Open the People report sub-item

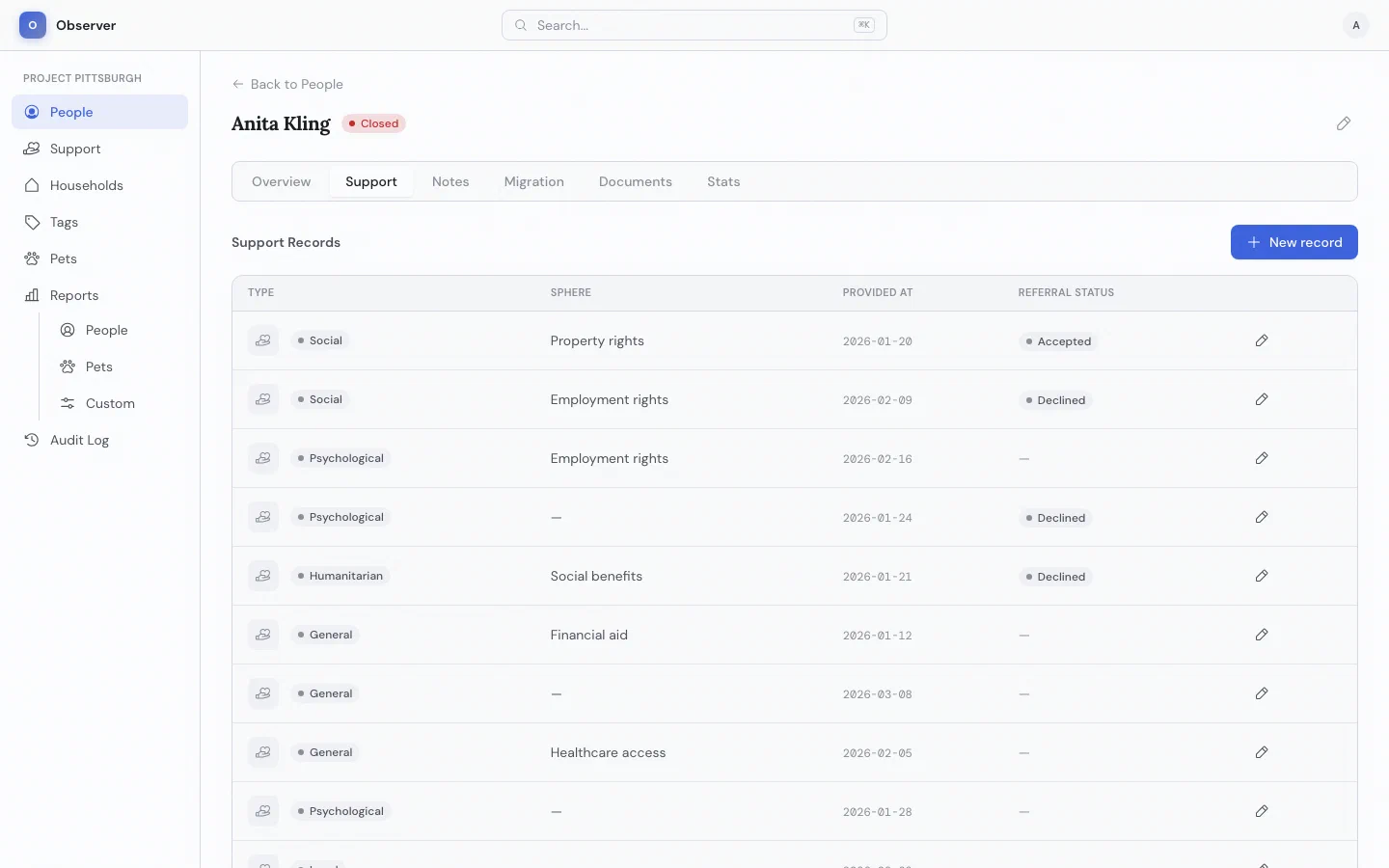click(x=118, y=330)
